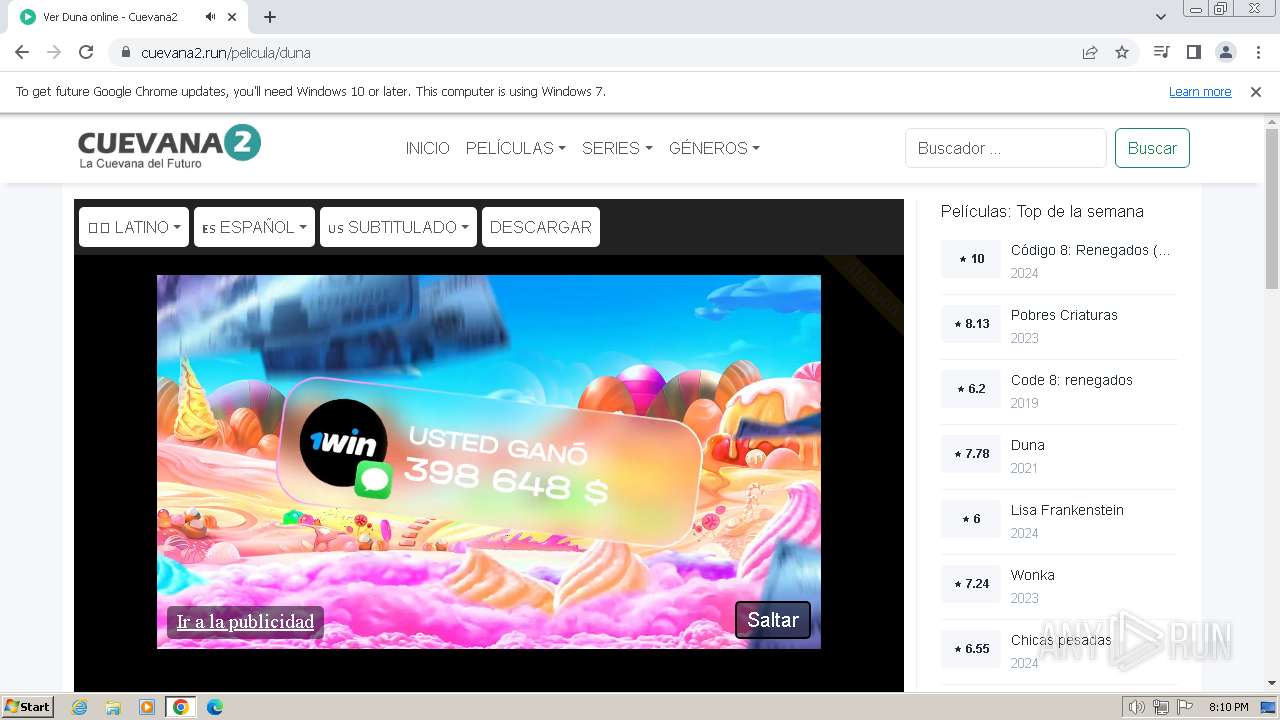This screenshot has width=1280, height=720.
Task: Click the address bar URL
Action: pyautogui.click(x=225, y=53)
